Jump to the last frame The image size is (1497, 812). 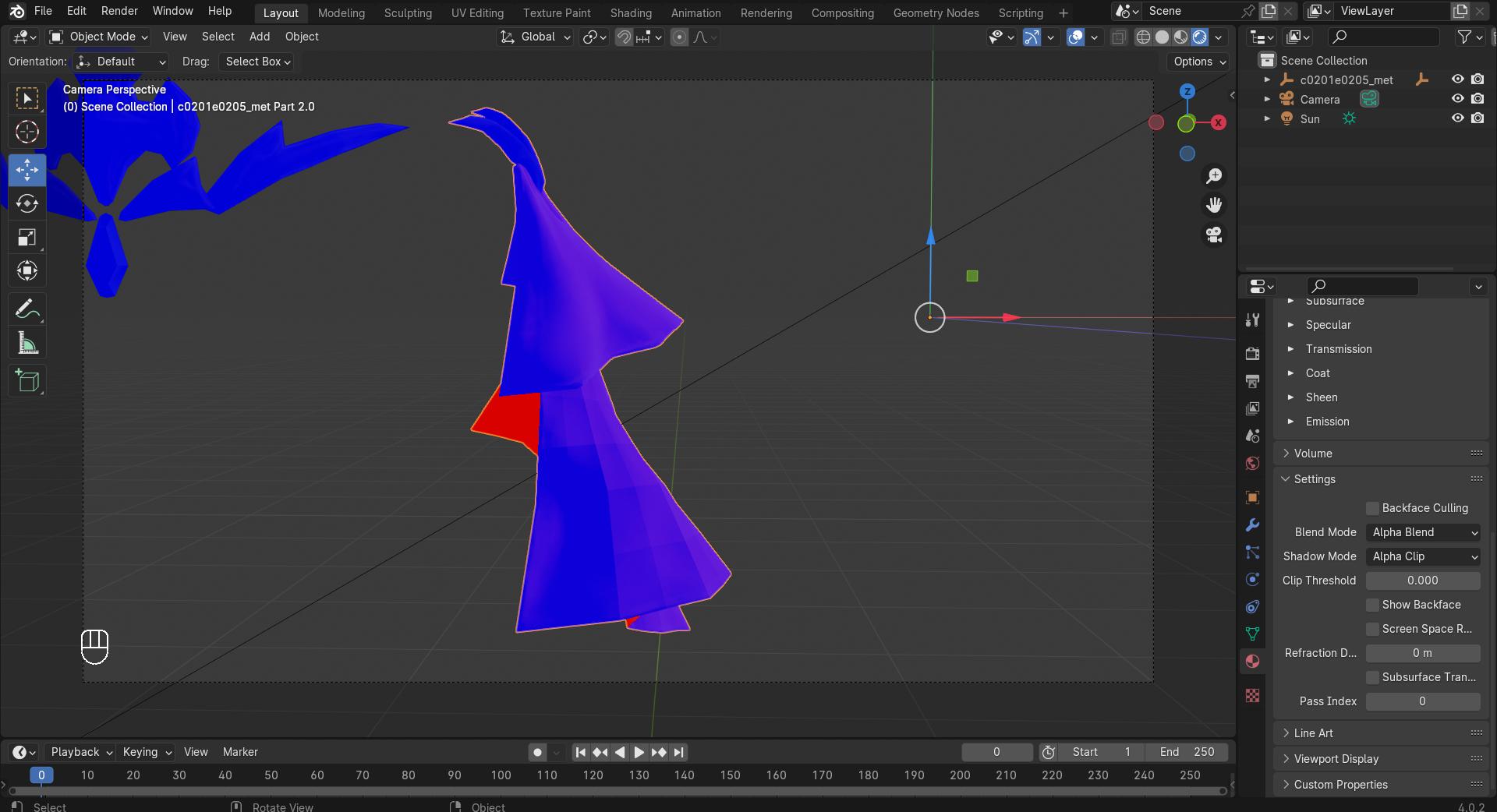(x=678, y=752)
